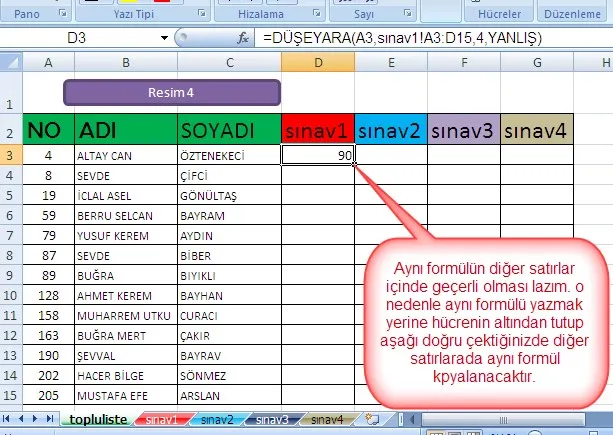The image size is (613, 435).
Task: Click the insert new worksheet icon
Action: [374, 420]
